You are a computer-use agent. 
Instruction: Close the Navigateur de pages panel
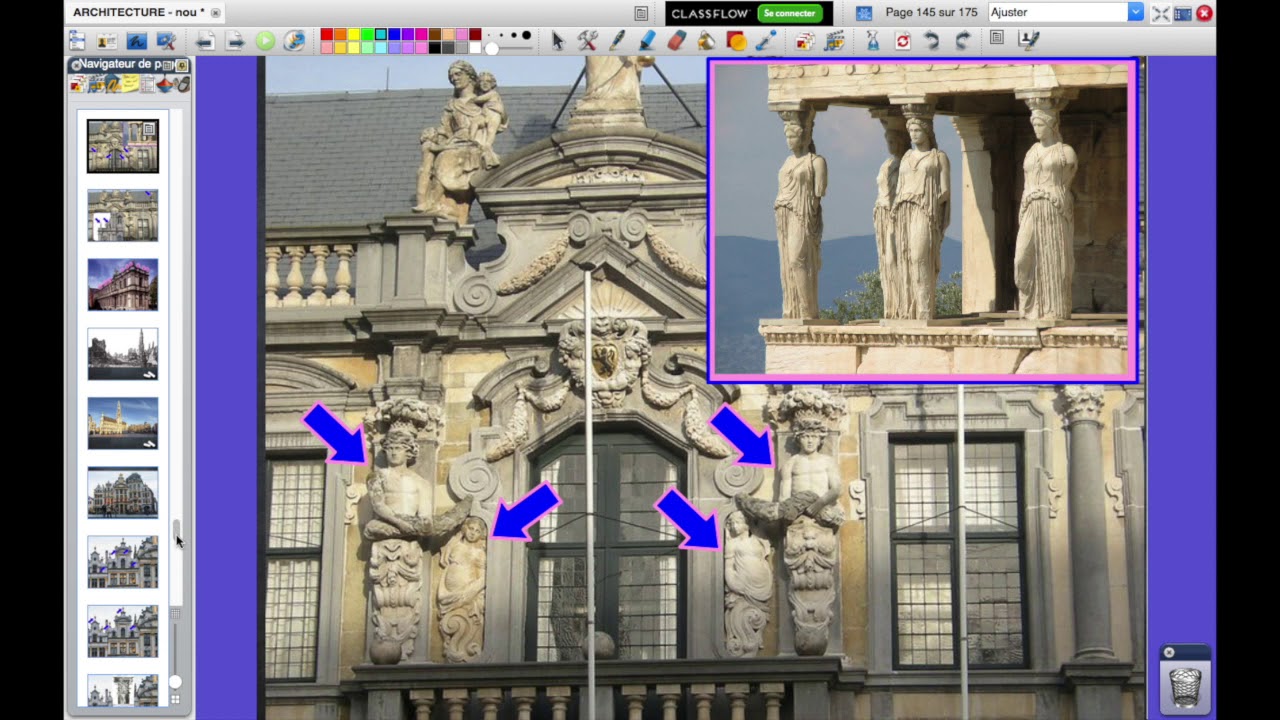point(75,65)
